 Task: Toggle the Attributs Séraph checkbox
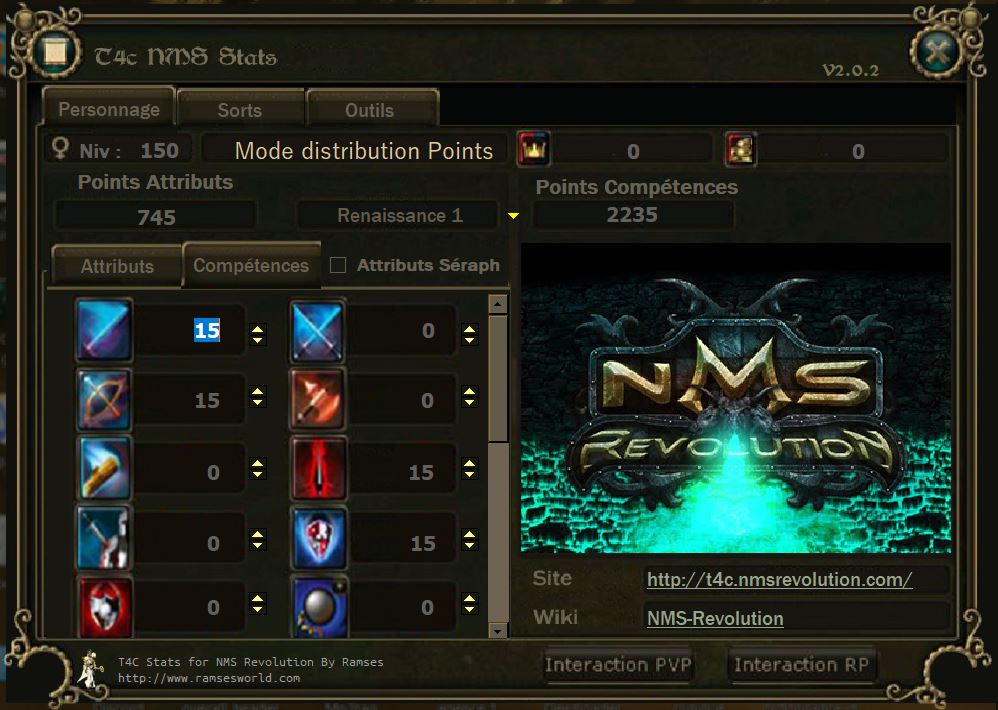[x=338, y=265]
